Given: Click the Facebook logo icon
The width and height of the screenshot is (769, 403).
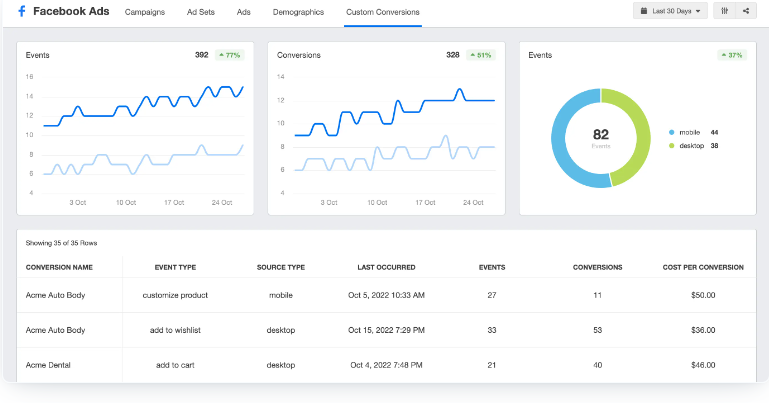Looking at the screenshot, I should coord(22,12).
